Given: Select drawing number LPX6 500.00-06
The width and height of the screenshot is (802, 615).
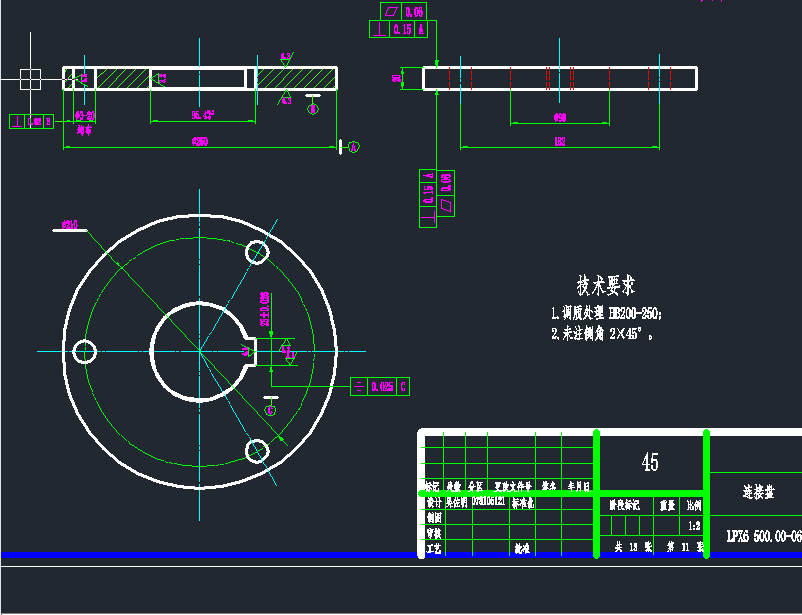Looking at the screenshot, I should pyautogui.click(x=764, y=536).
